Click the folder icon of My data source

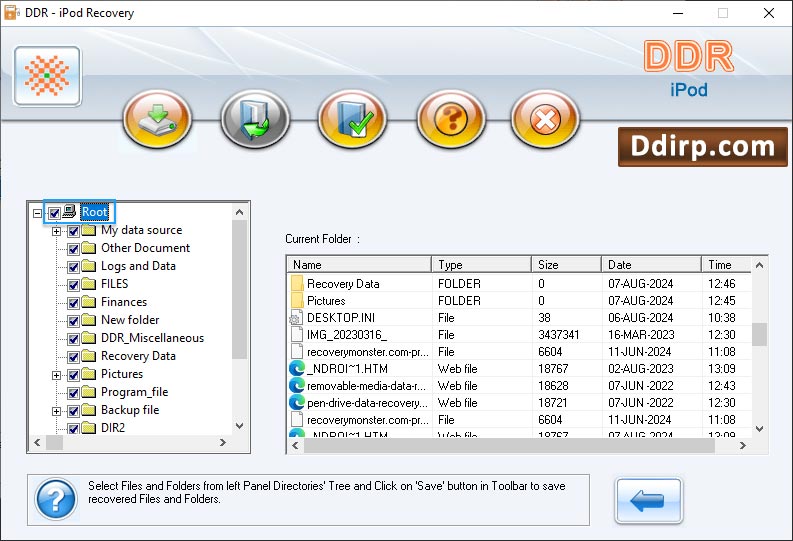click(x=89, y=231)
